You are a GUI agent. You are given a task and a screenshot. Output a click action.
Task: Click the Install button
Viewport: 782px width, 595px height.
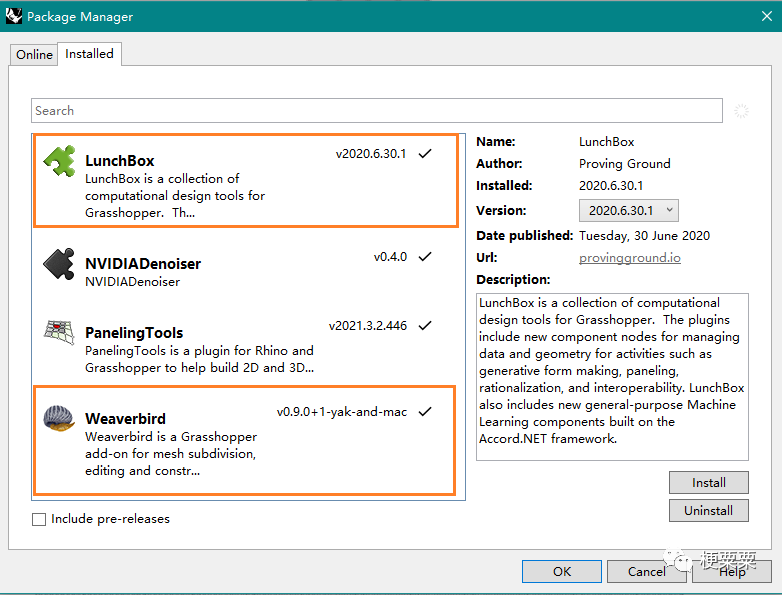[x=709, y=483]
